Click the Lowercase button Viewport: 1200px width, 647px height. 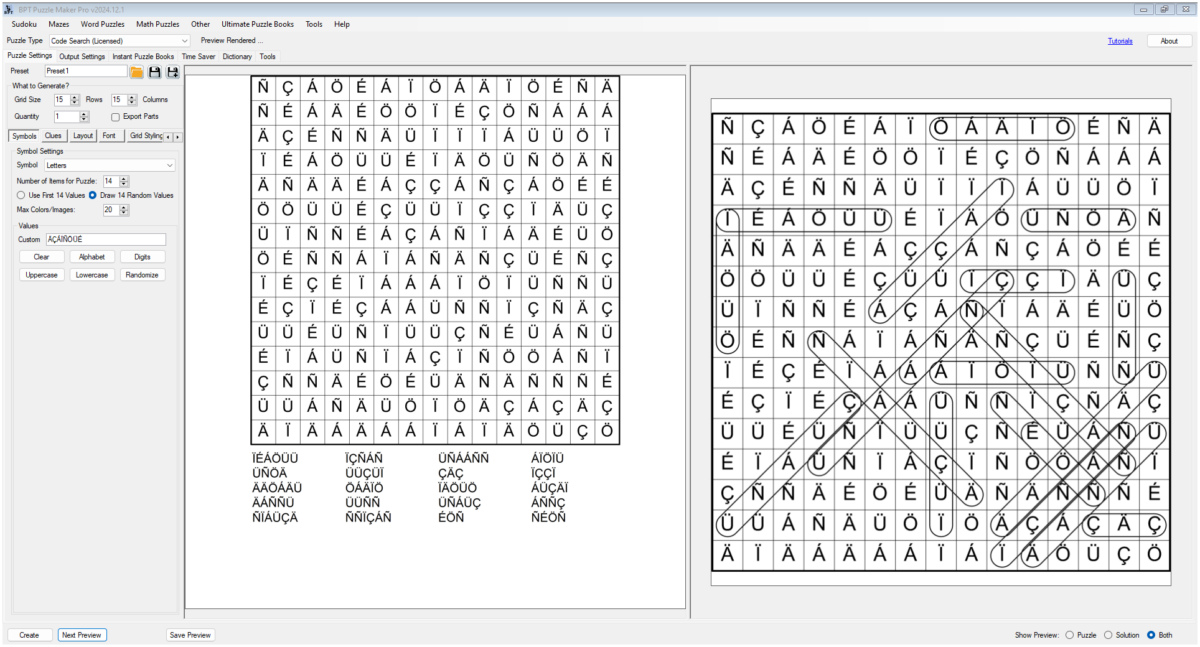click(x=92, y=274)
